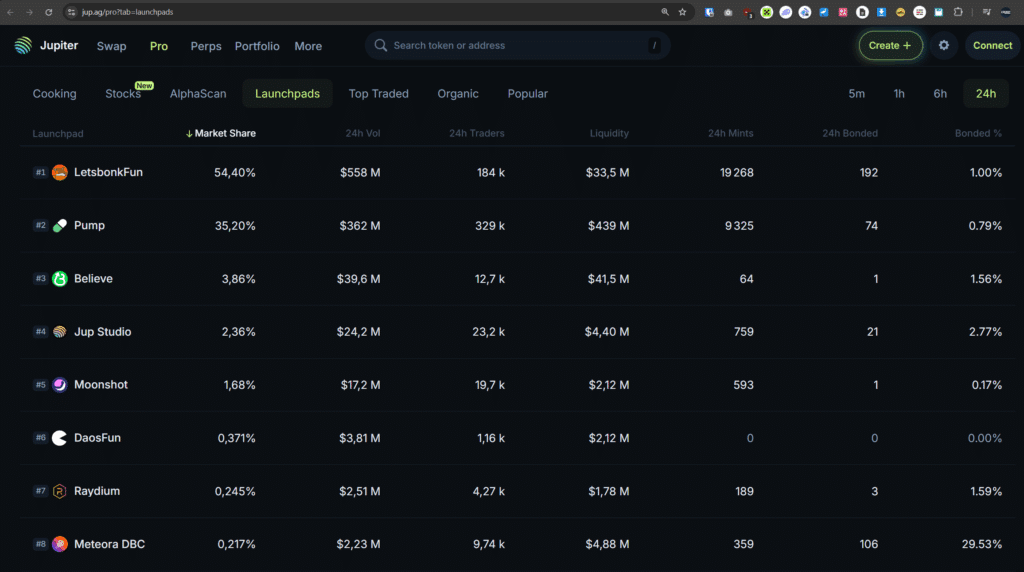Open the Perps page
Viewport: 1024px width, 572px height.
pyautogui.click(x=206, y=46)
